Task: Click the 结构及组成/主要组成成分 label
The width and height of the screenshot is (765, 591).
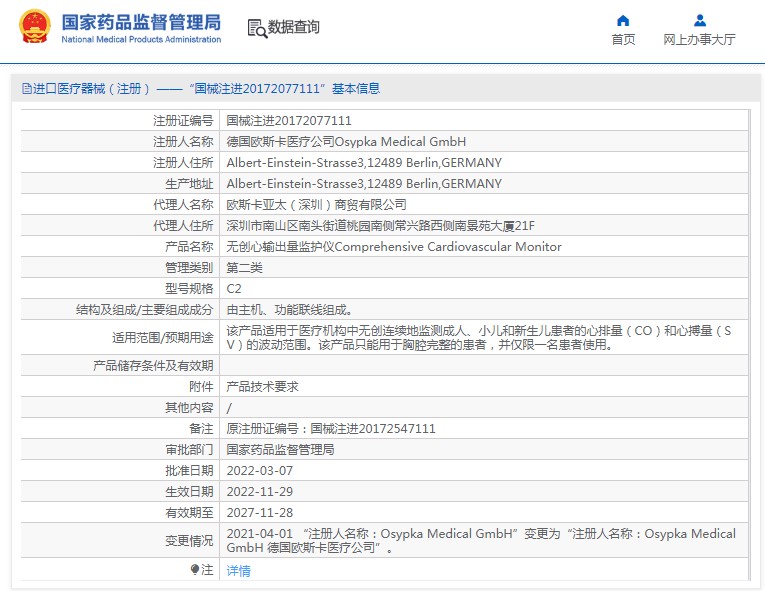Action: pyautogui.click(x=144, y=309)
